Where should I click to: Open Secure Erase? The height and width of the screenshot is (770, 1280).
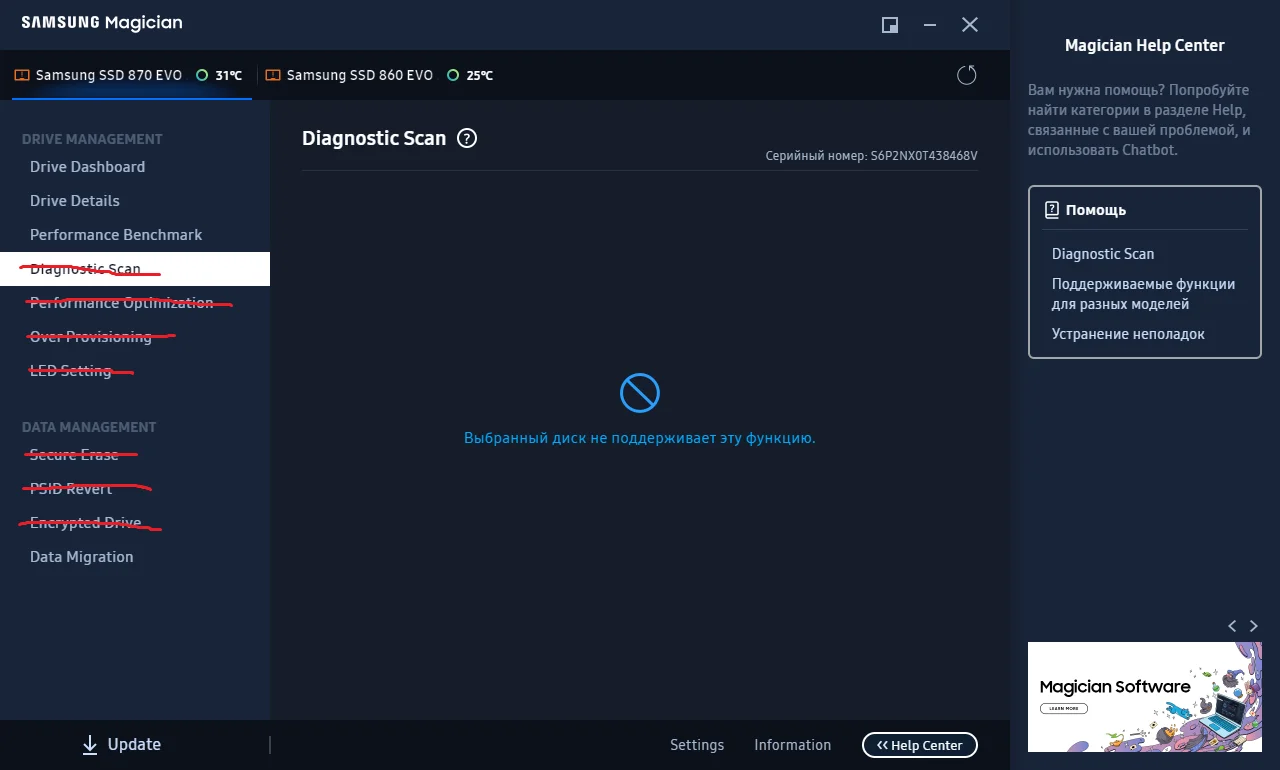[74, 455]
